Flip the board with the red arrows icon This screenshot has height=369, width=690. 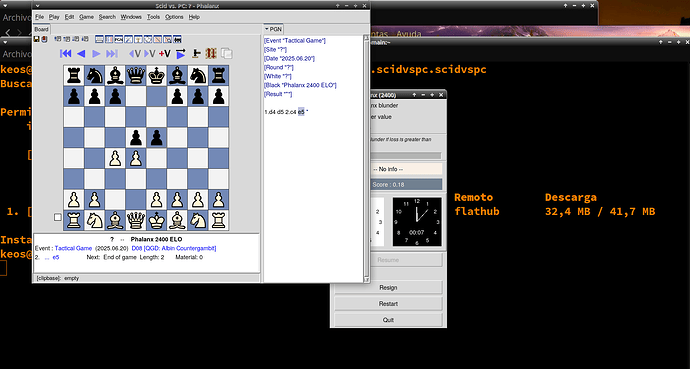pyautogui.click(x=211, y=54)
